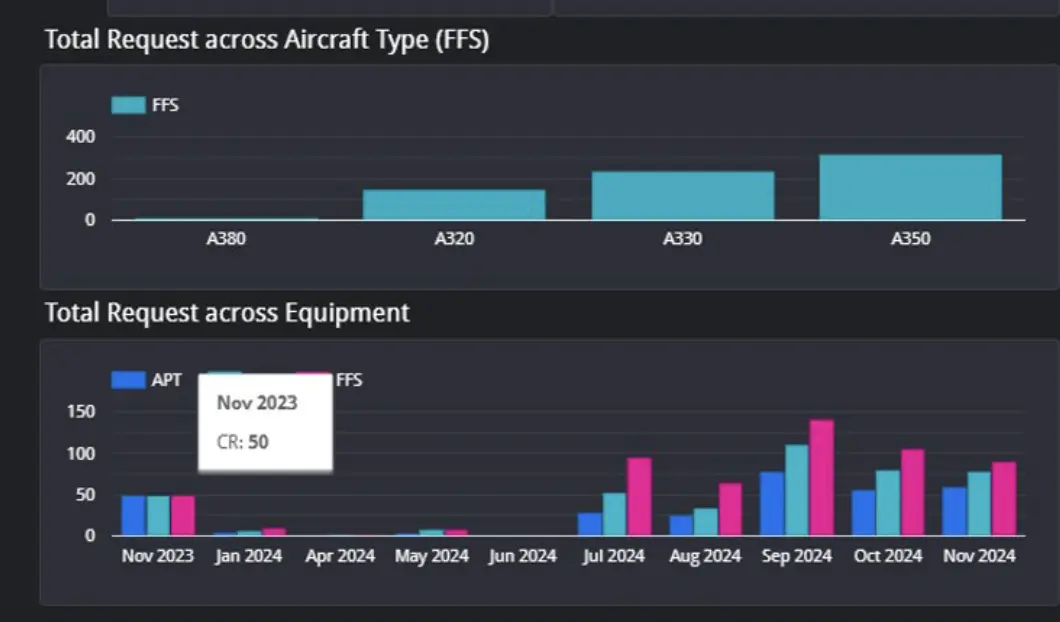
Task: Select the teal CR bar for Jul 2024
Action: click(x=615, y=515)
